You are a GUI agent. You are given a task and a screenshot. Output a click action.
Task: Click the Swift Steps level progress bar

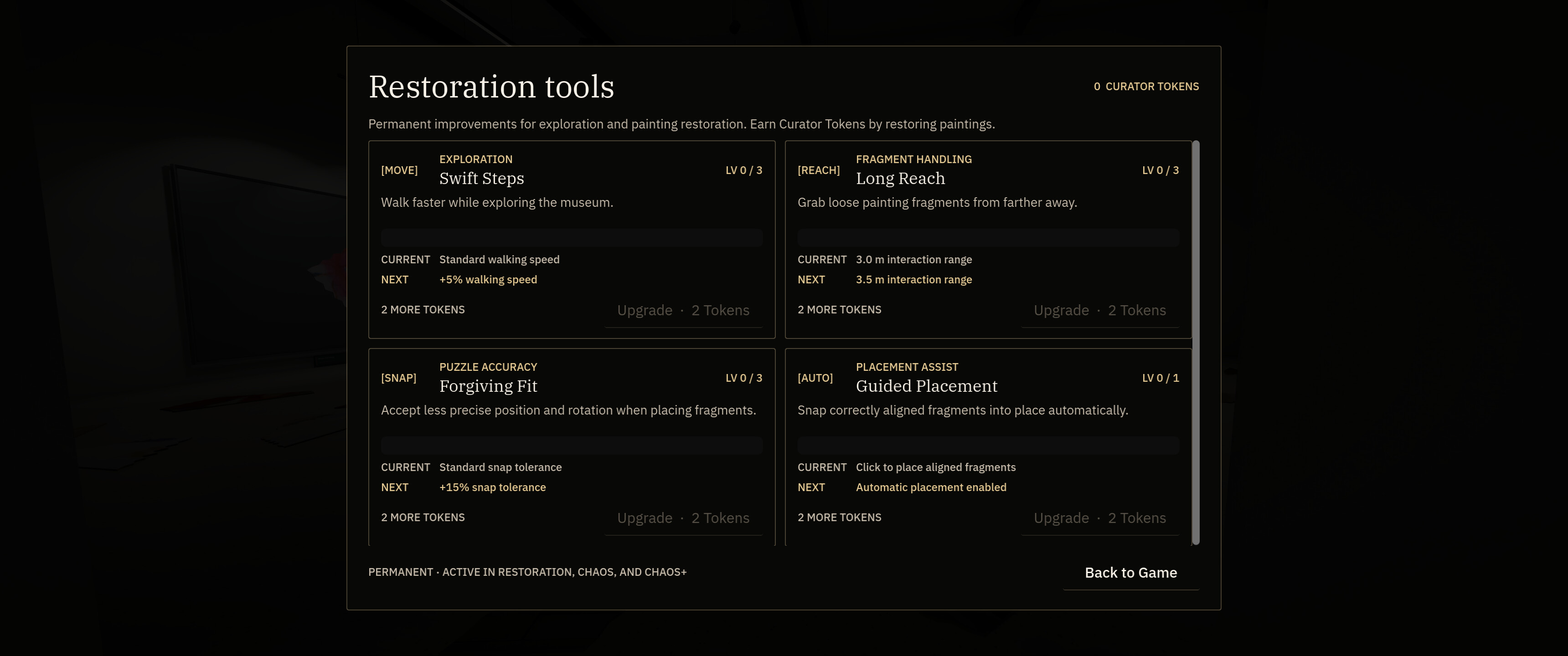click(x=572, y=237)
